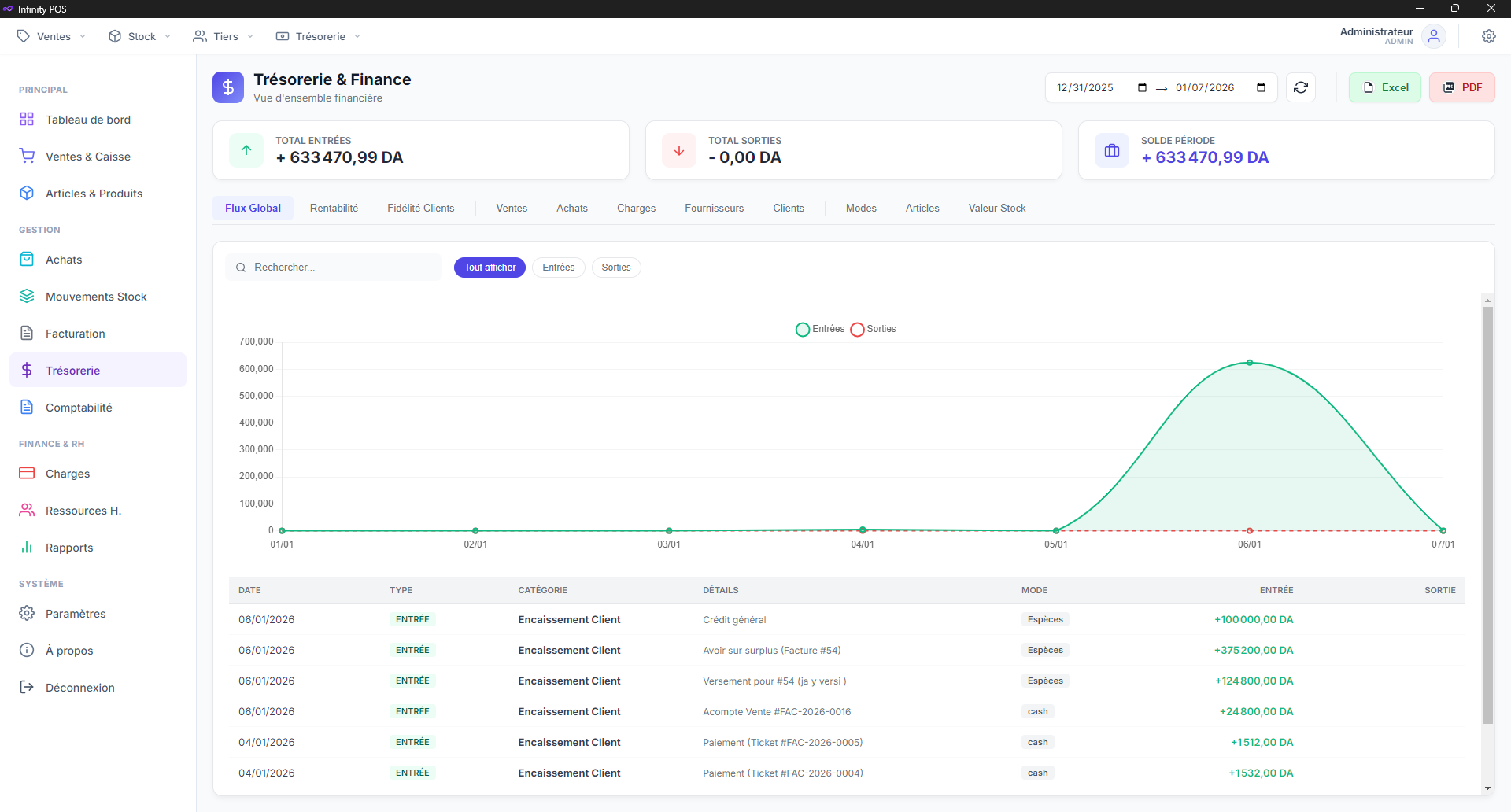Open the settings gear icon
1511x812 pixels.
pos(1488,36)
